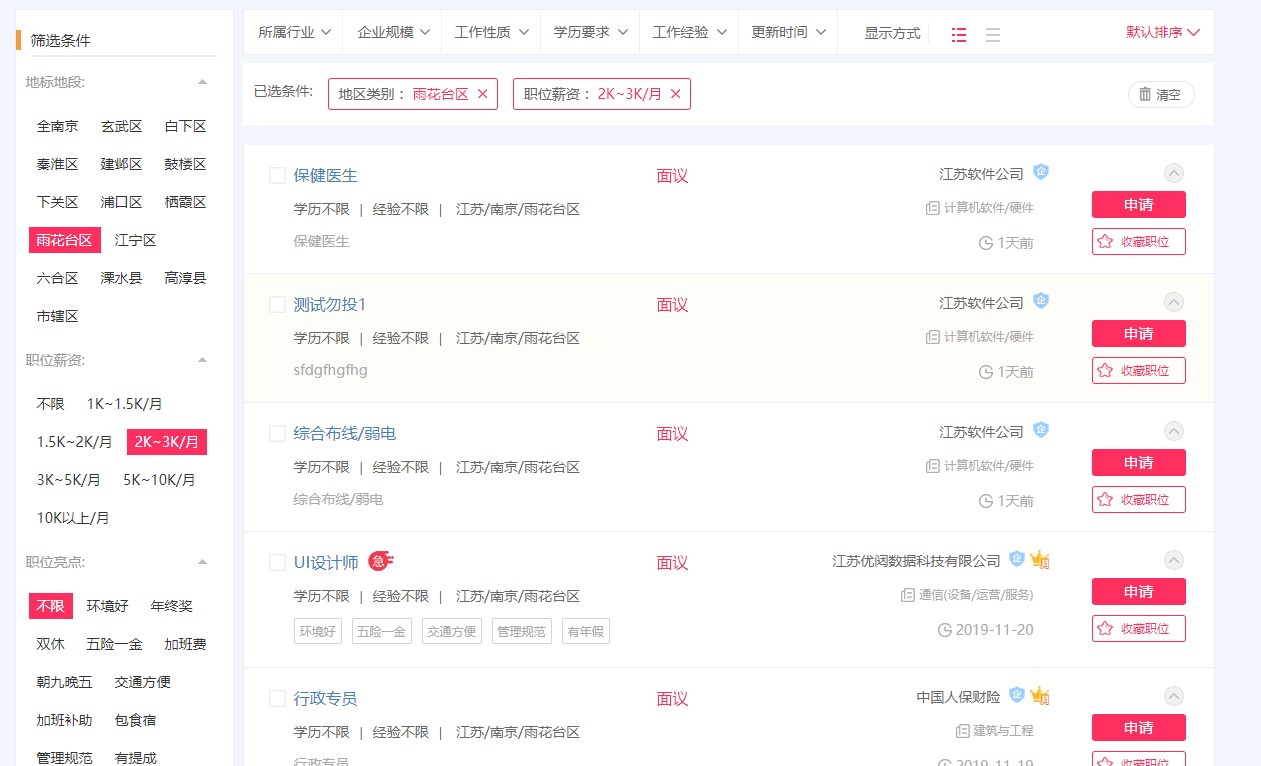Viewport: 1261px width, 766px height.
Task: Collapse the UI设计师 job entry arrow
Action: pyautogui.click(x=1174, y=560)
